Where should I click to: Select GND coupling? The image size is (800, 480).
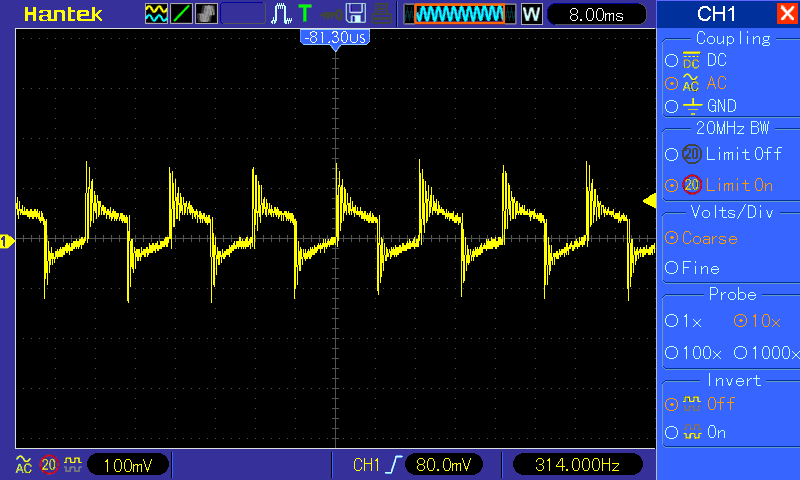tap(701, 106)
